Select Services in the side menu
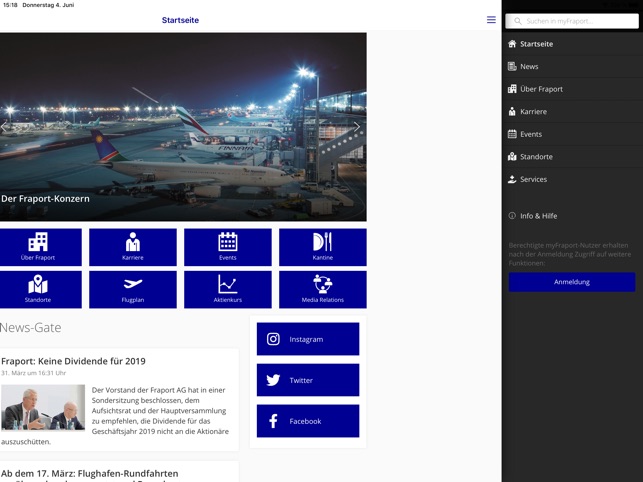This screenshot has height=482, width=643. coord(572,179)
